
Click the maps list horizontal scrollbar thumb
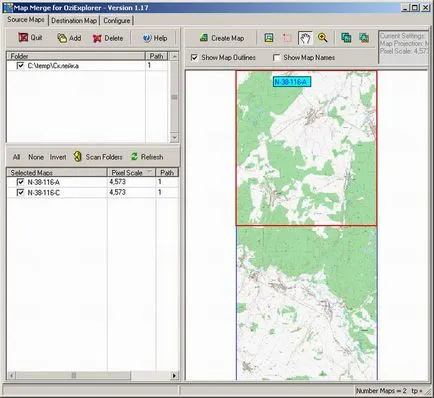coord(73,375)
